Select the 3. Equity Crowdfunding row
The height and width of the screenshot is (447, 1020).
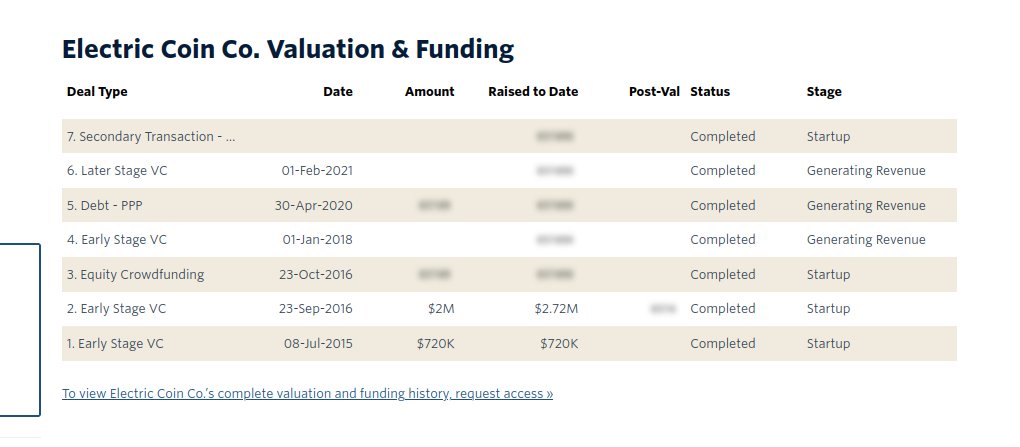509,275
